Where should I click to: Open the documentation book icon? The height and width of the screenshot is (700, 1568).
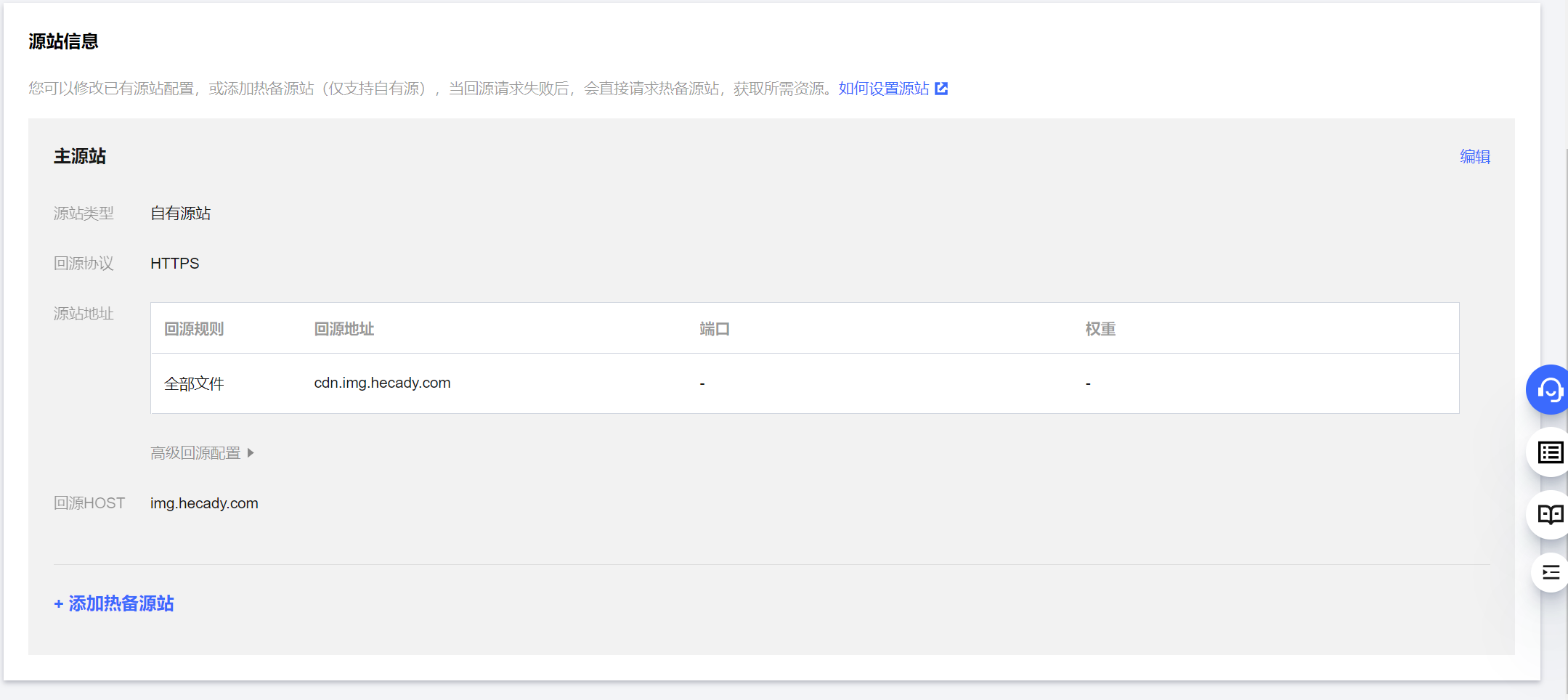click(1551, 515)
